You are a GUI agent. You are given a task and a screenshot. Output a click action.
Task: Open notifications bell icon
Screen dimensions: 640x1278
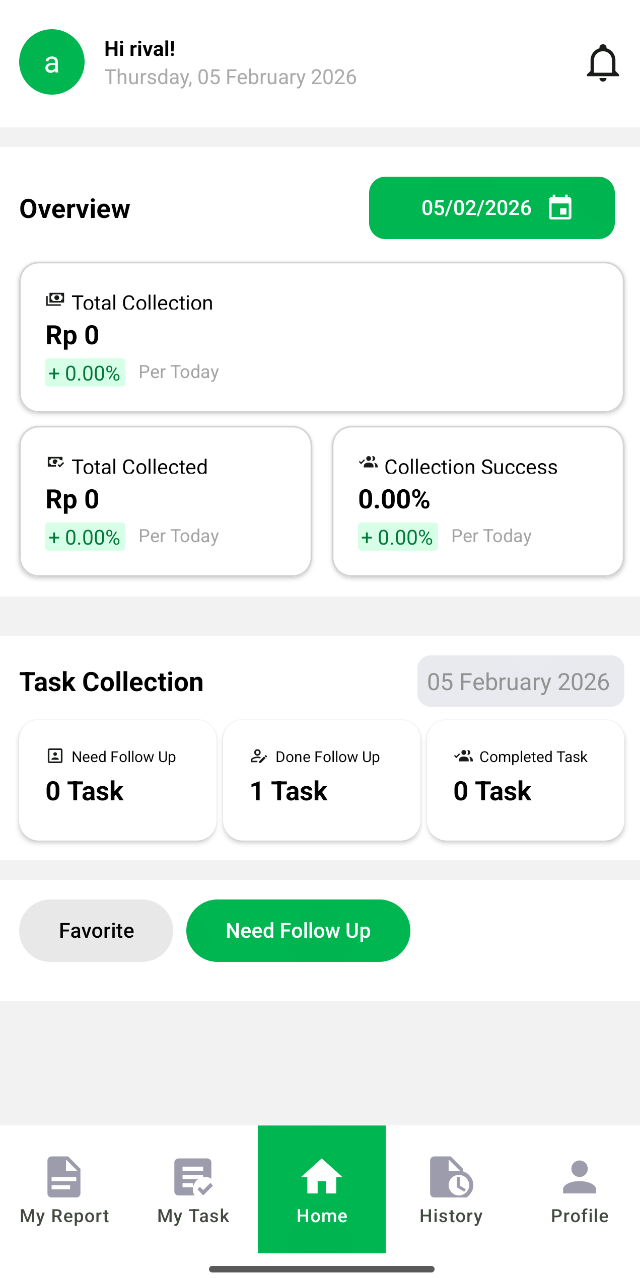click(602, 63)
